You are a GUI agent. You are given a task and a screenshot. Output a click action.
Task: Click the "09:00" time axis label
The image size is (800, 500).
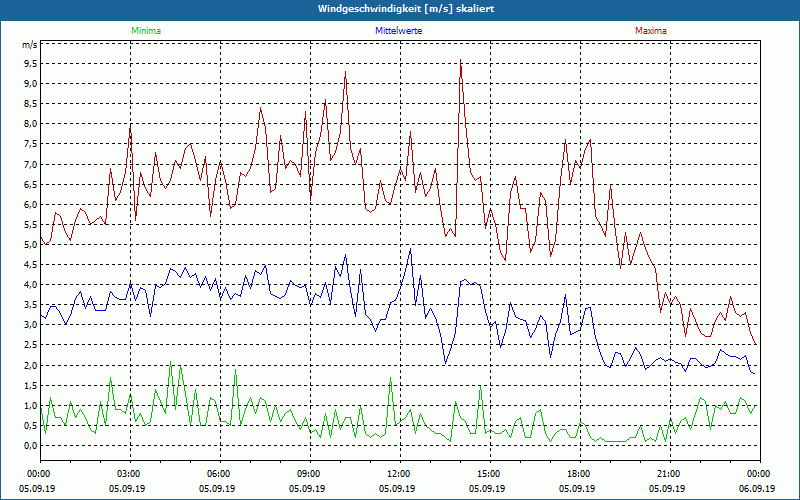pos(308,474)
